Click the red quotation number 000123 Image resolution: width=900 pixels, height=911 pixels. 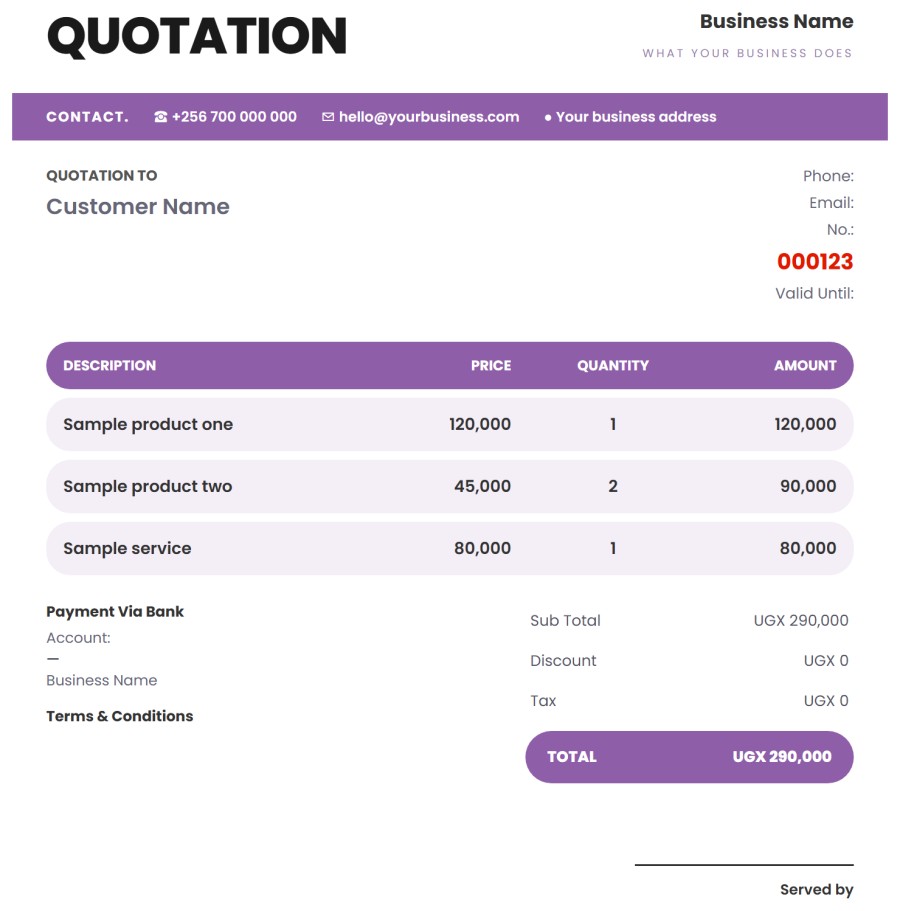point(815,261)
